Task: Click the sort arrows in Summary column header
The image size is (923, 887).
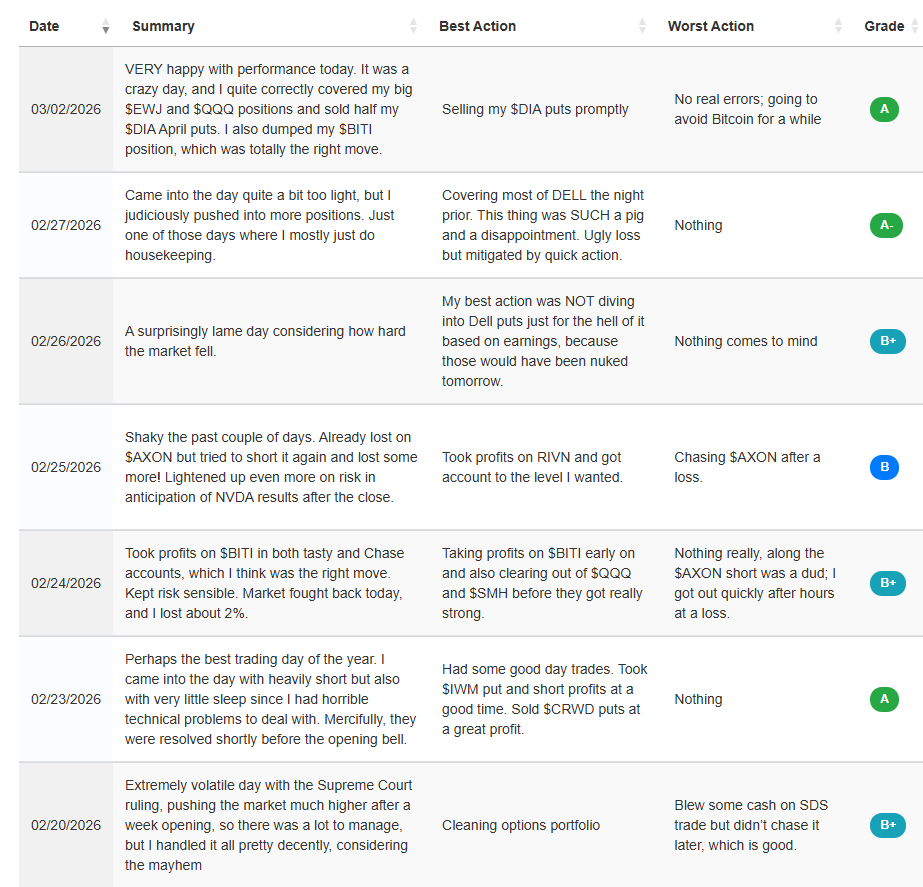Action: (413, 27)
